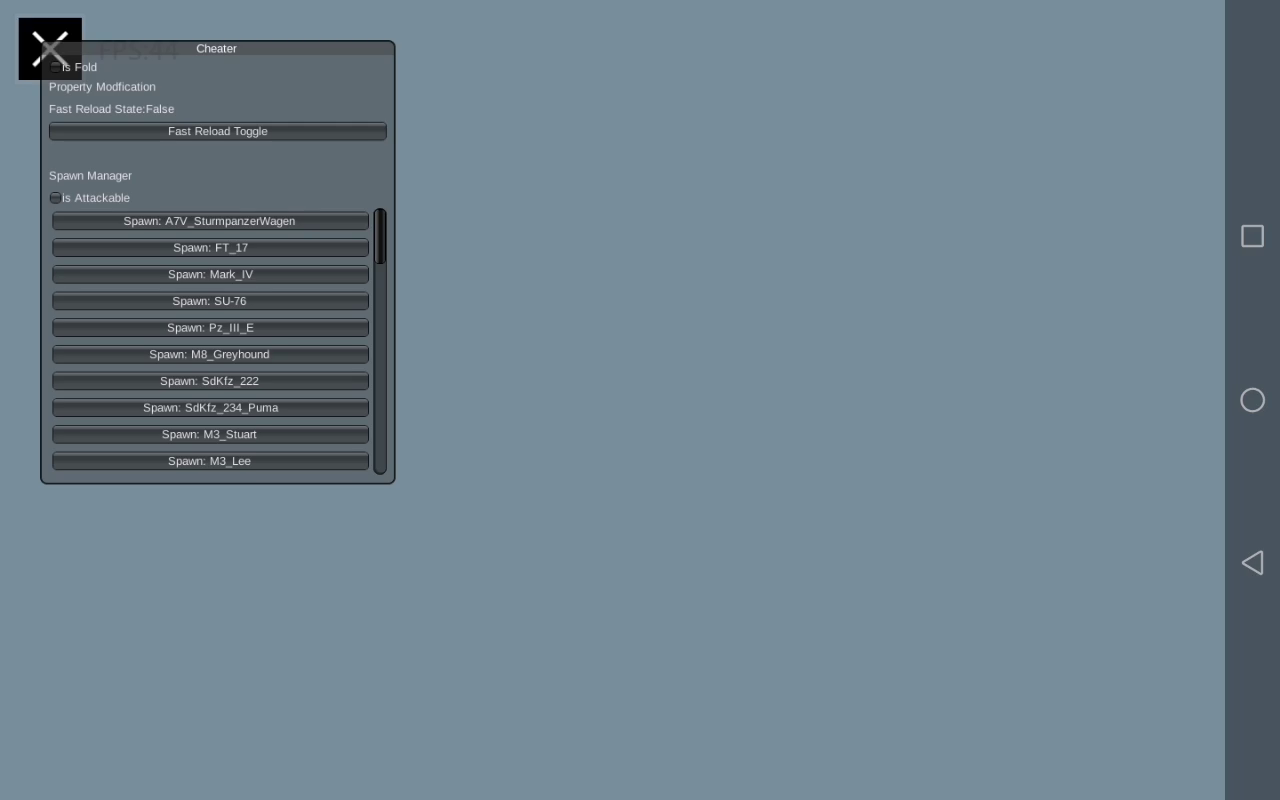
Task: Click the Cheater window title bar
Action: (x=217, y=48)
